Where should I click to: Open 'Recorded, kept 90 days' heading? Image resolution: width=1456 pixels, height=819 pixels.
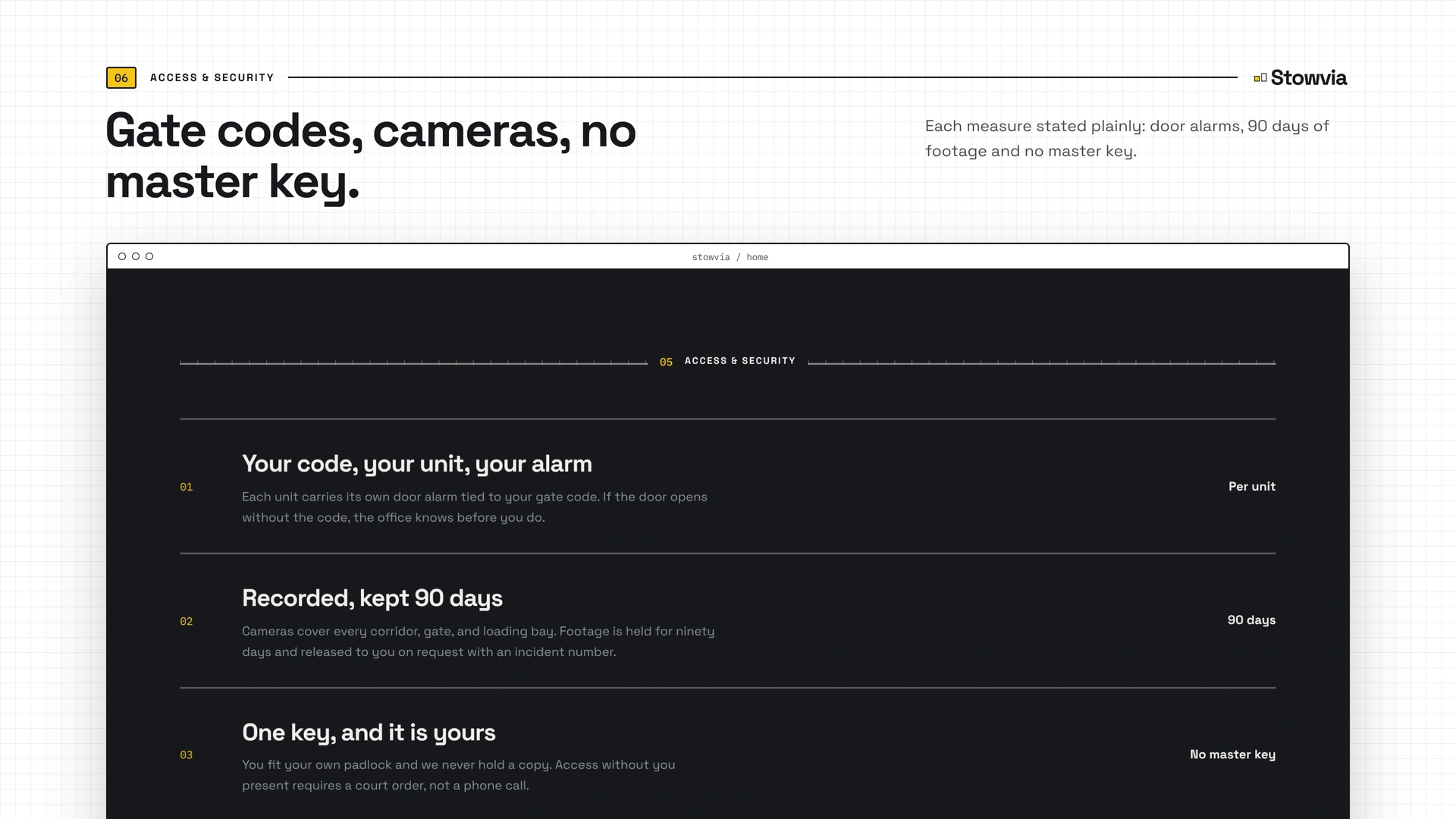point(372,598)
